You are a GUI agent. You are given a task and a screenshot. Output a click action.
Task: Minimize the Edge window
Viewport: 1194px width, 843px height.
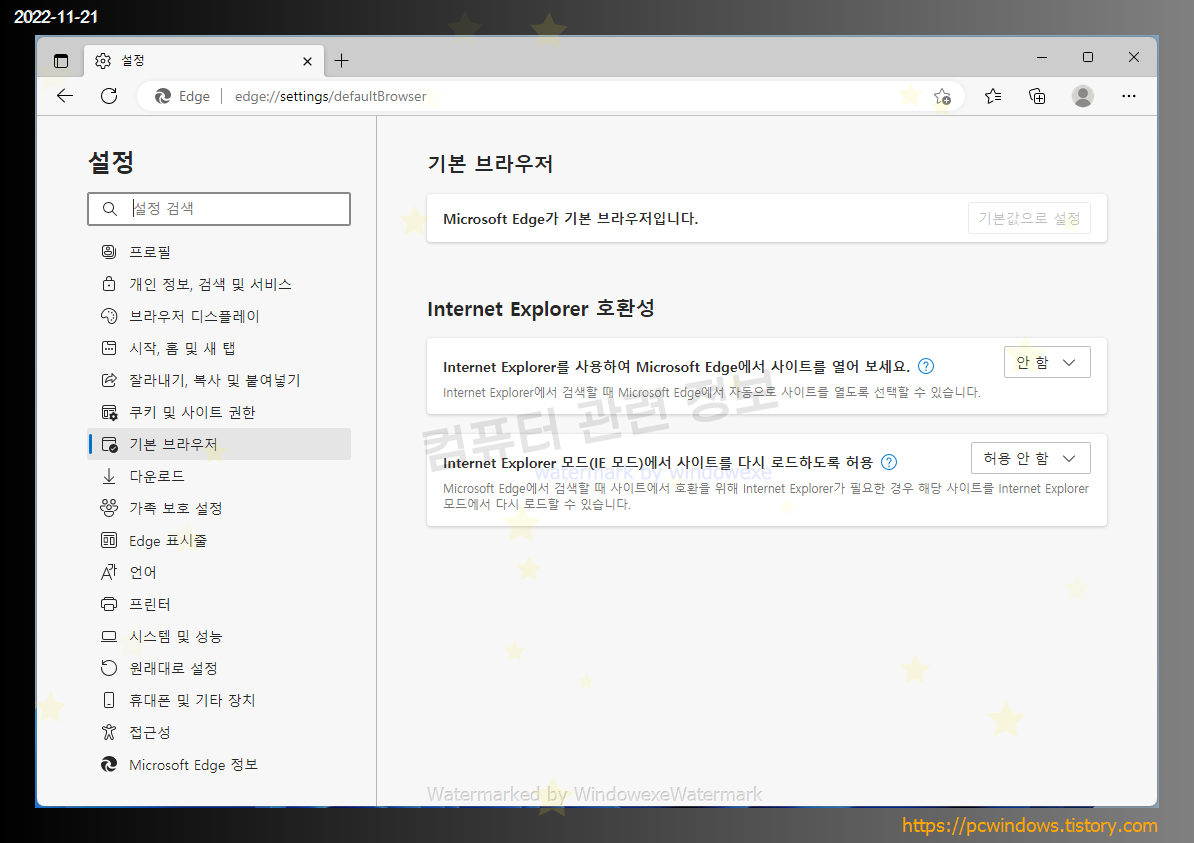[1042, 58]
